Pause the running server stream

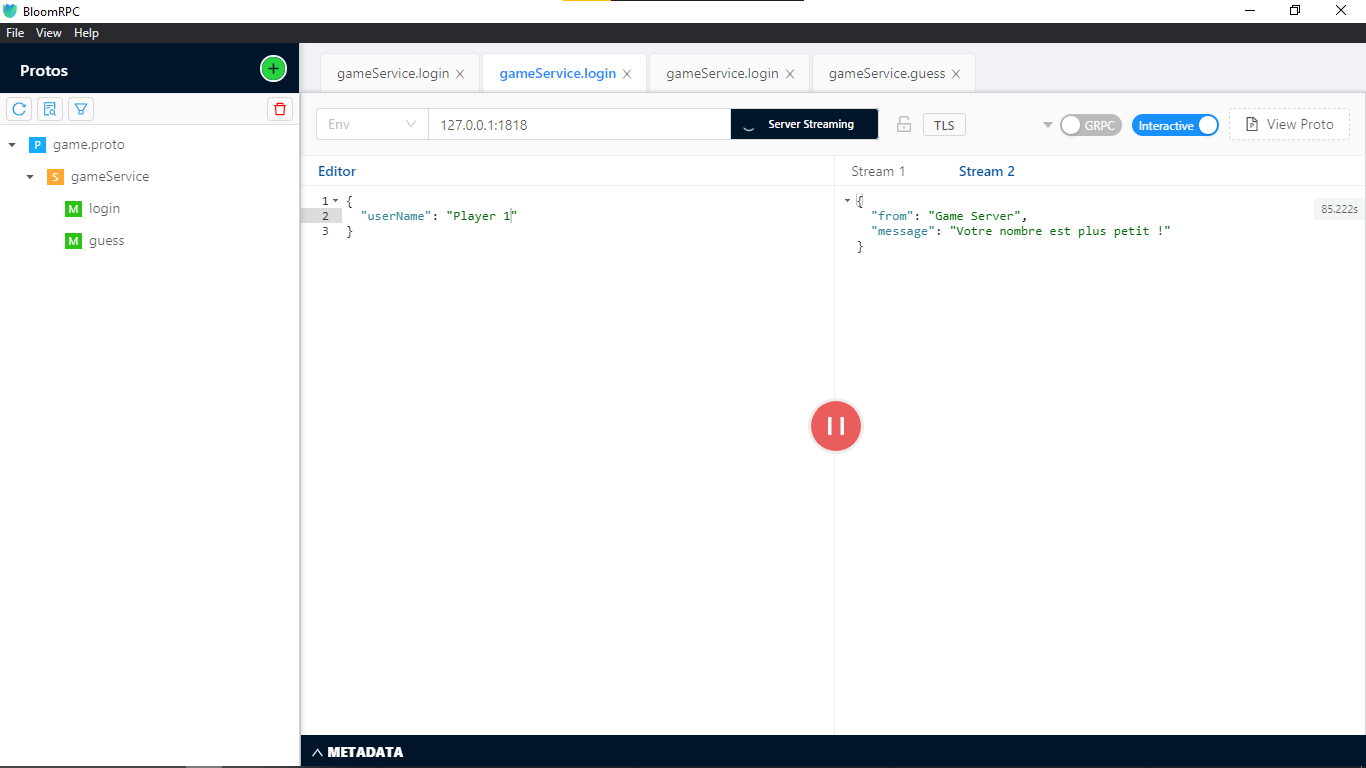[x=835, y=426]
